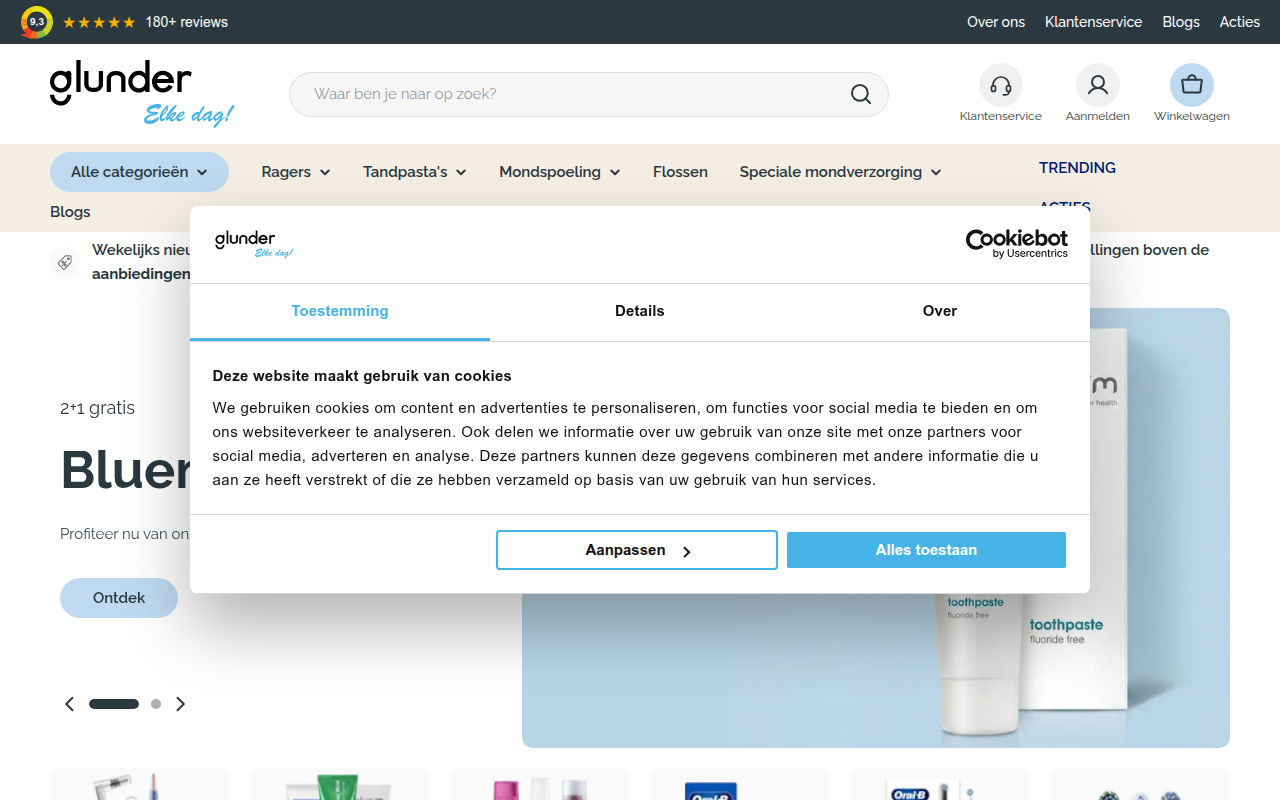
Task: Focus the 'Waar ben je naar op zoek?' search field
Action: 589,94
